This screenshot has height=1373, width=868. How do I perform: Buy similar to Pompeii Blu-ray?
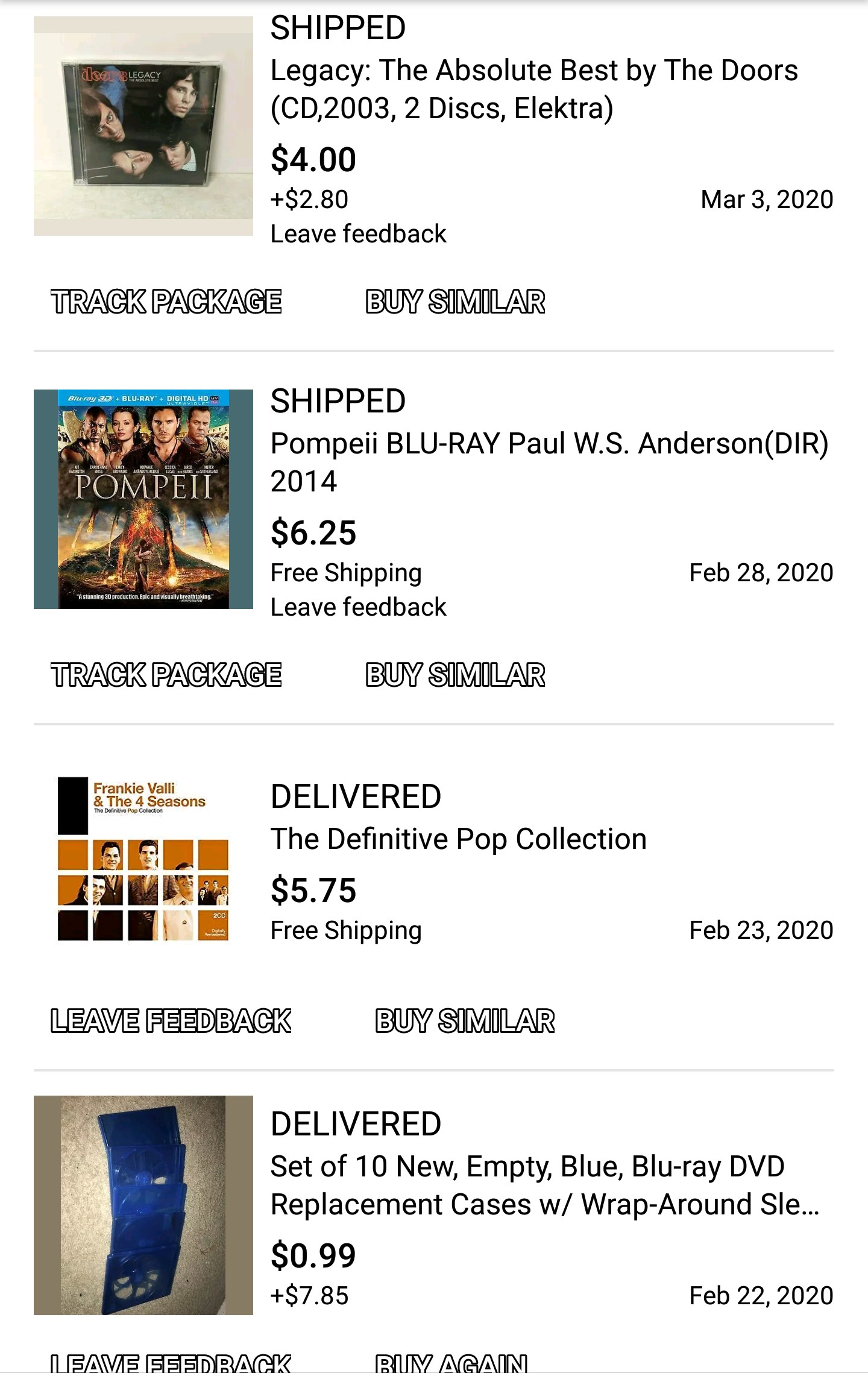(x=455, y=674)
